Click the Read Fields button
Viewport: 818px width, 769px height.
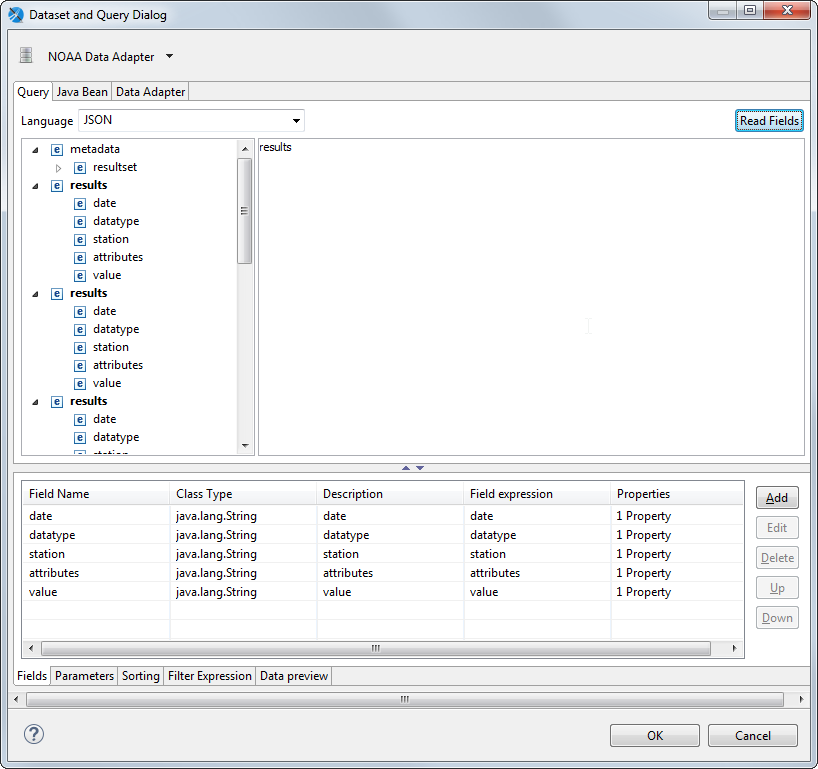coord(769,121)
